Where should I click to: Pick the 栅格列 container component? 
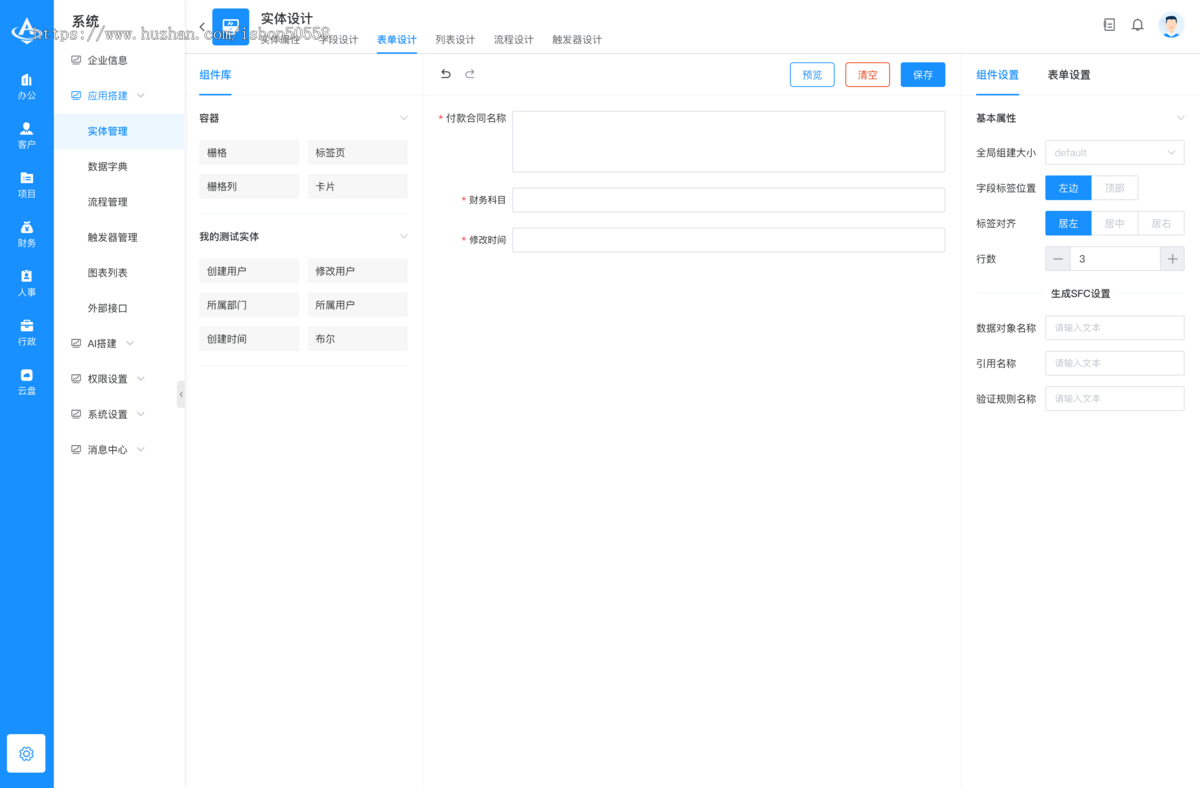tap(249, 187)
